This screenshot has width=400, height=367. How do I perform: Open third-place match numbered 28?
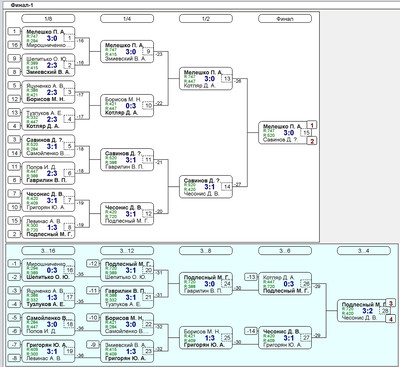click(363, 311)
